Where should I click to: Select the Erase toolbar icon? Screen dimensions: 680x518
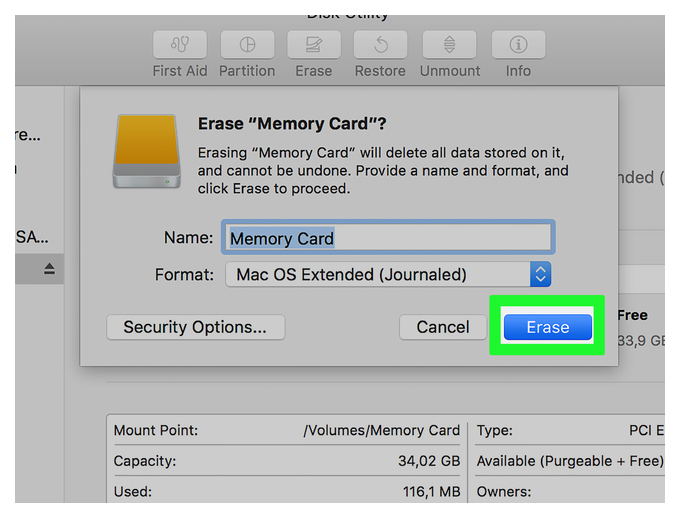pyautogui.click(x=314, y=44)
